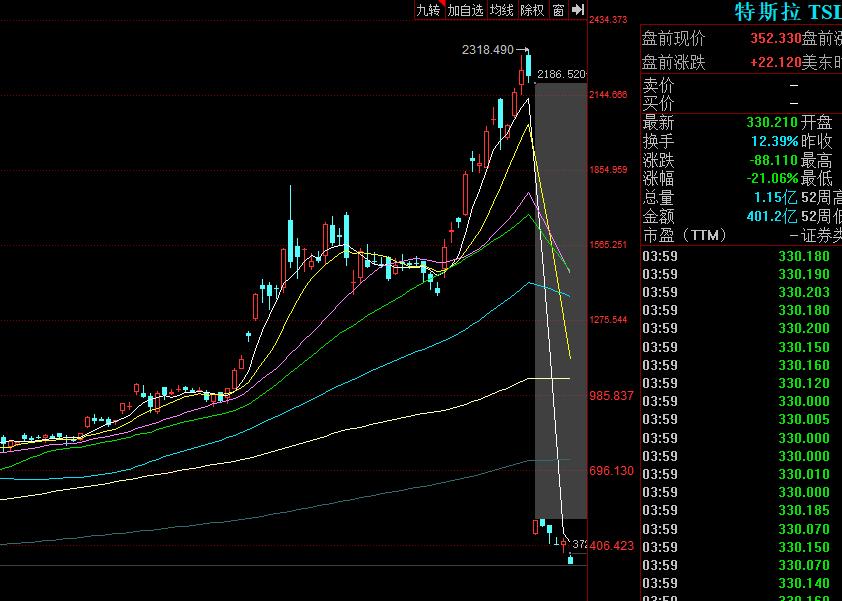Screen dimensions: 842x601
Task: Click the arrow-to-end icon in toolbar
Action: (578, 10)
